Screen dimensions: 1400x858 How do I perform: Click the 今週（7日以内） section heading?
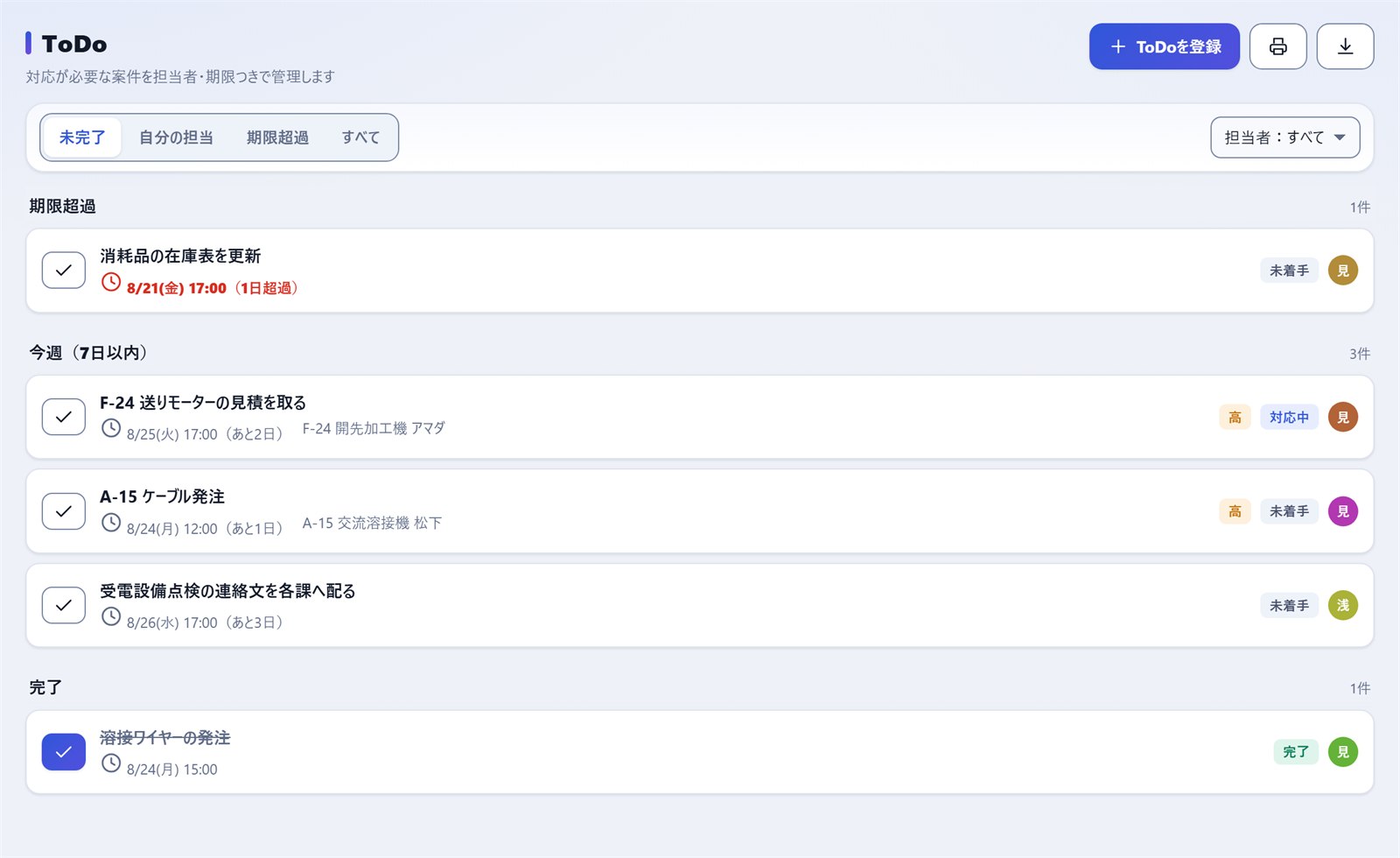(91, 353)
